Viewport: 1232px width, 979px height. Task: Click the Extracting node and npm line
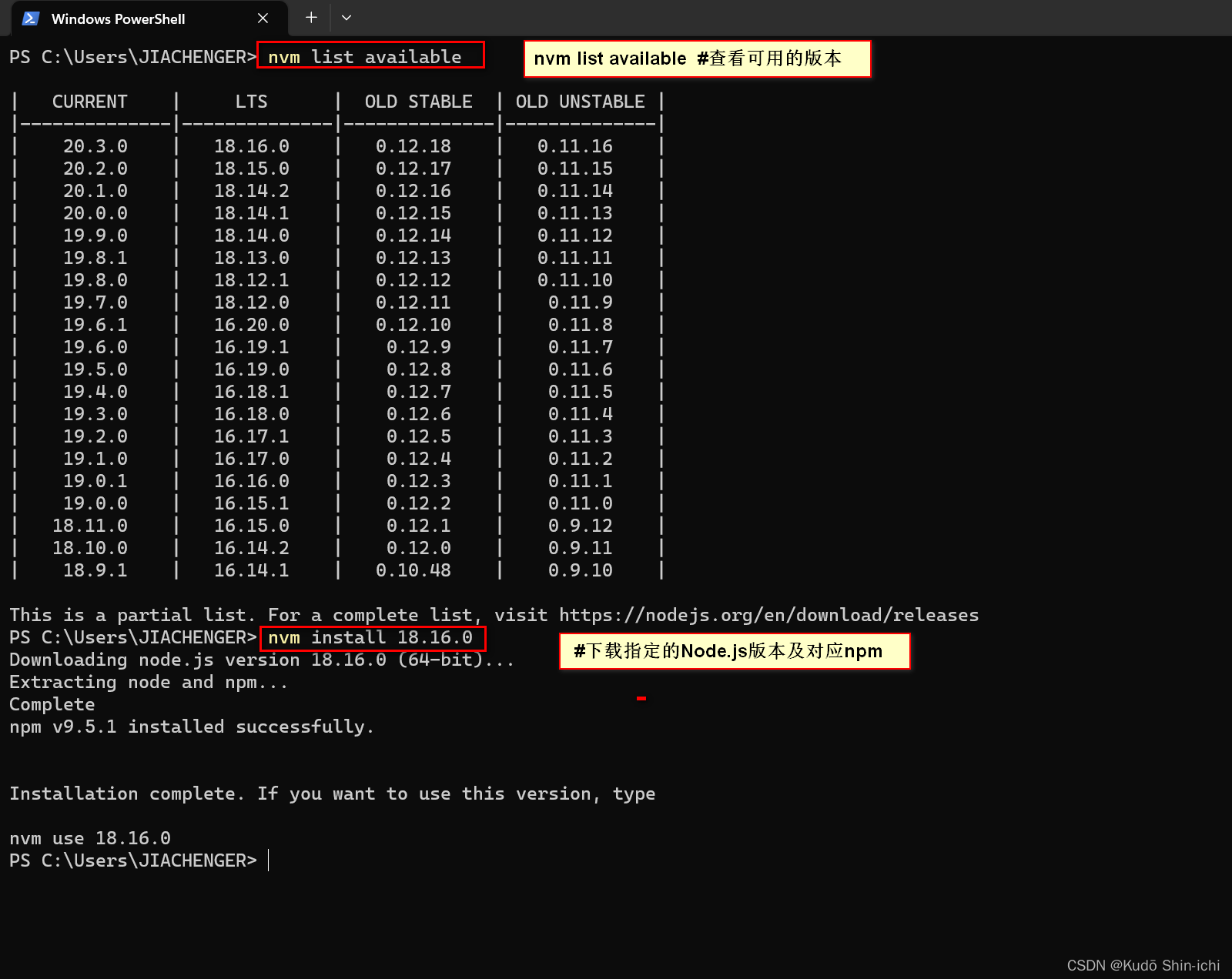click(149, 682)
